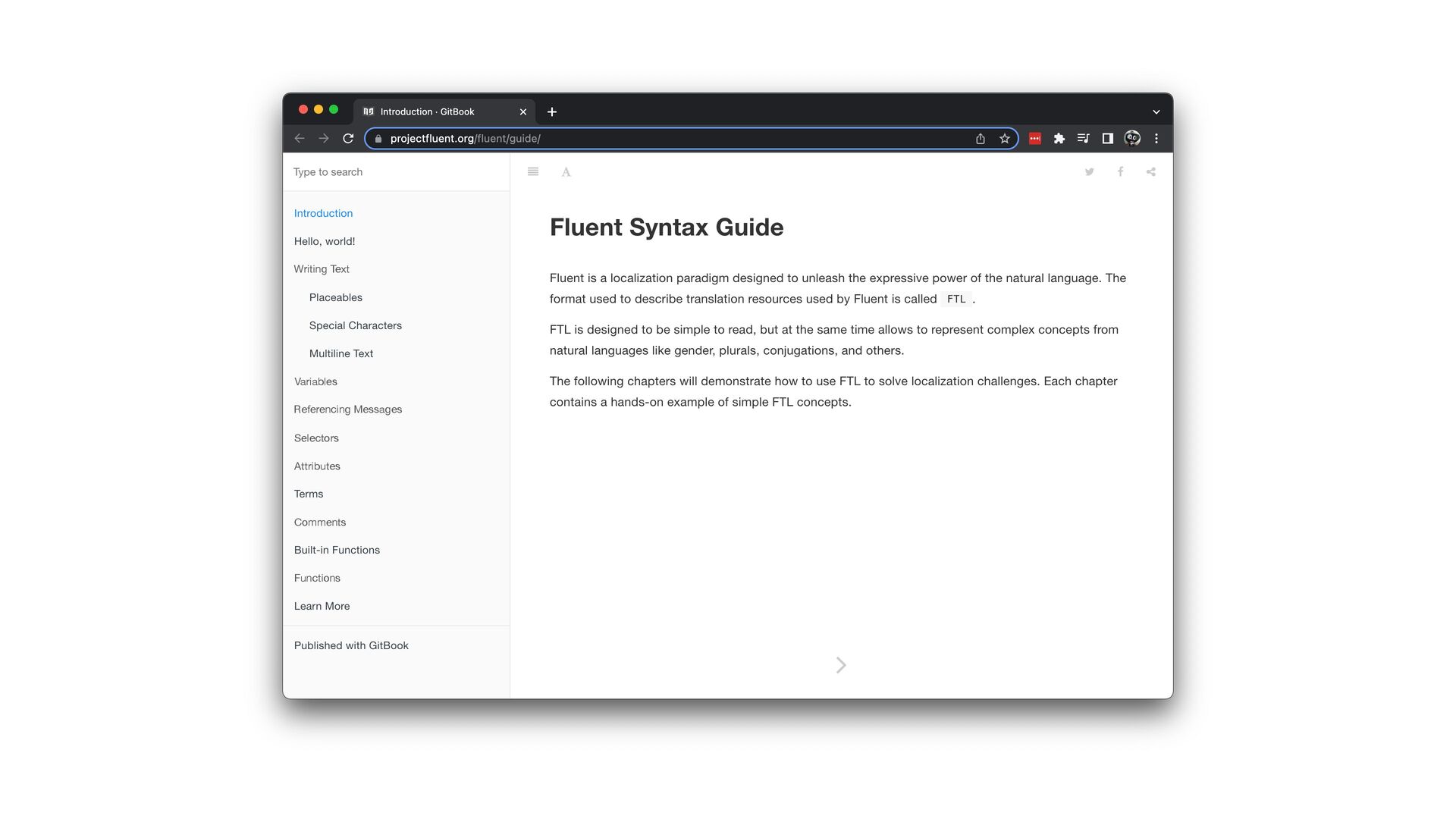Share page on Facebook icon

[x=1120, y=172]
